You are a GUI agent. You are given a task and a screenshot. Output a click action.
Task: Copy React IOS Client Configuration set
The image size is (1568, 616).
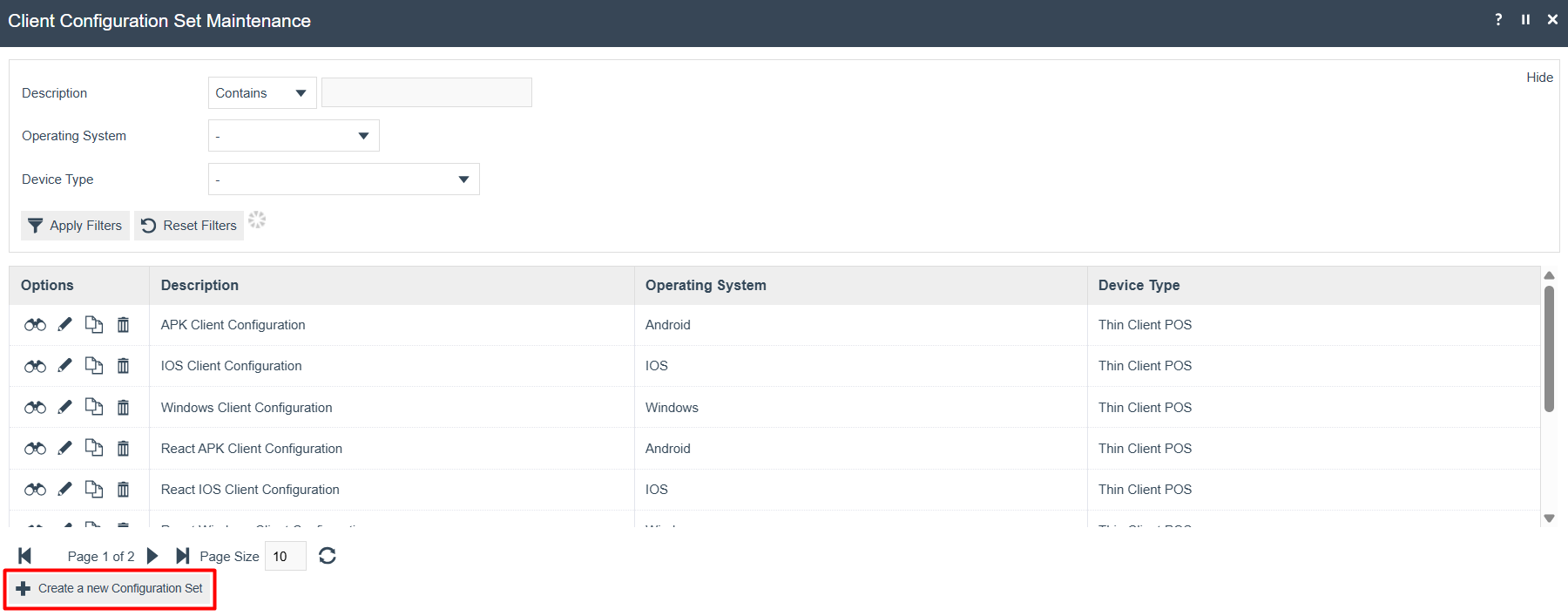pyautogui.click(x=94, y=490)
